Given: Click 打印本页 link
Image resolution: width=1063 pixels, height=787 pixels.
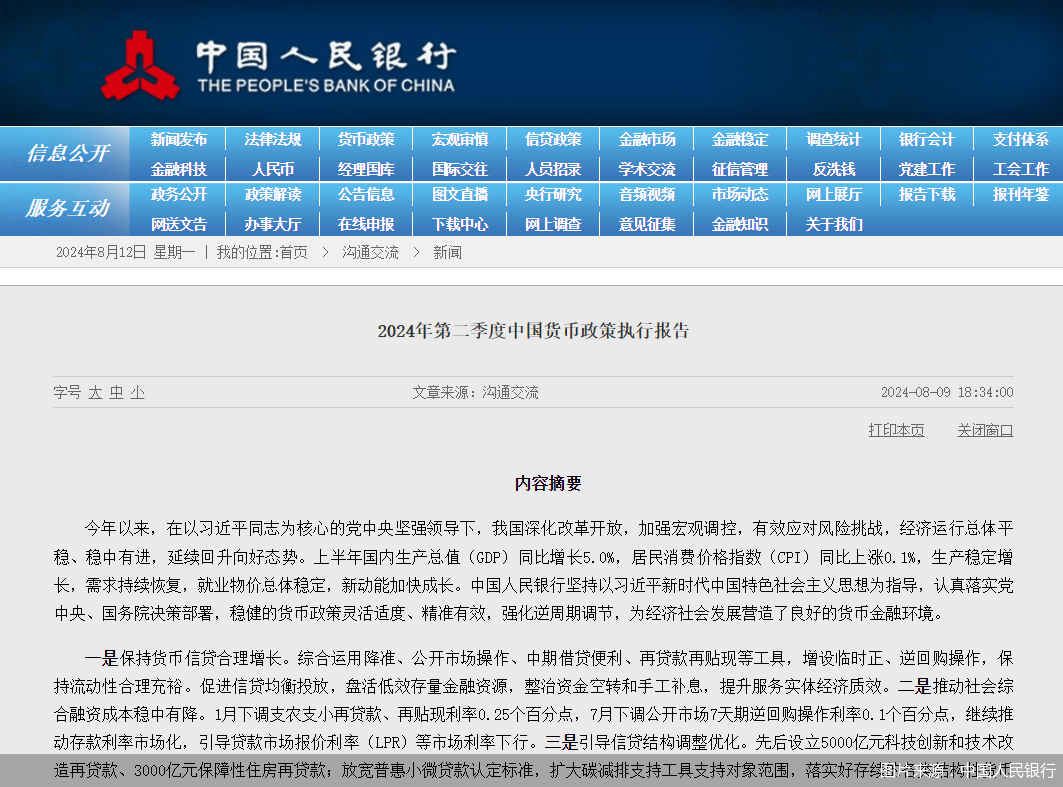Looking at the screenshot, I should [x=896, y=430].
